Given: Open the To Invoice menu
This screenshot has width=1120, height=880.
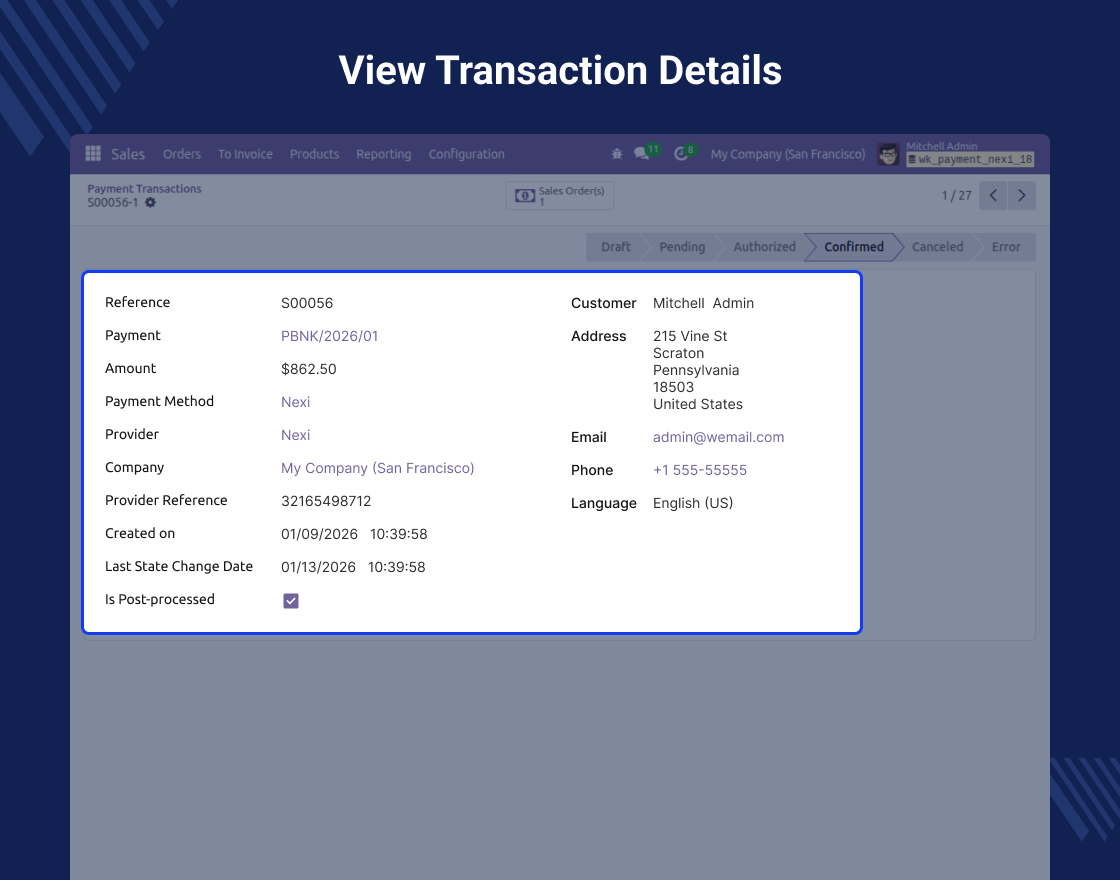Looking at the screenshot, I should tap(245, 154).
